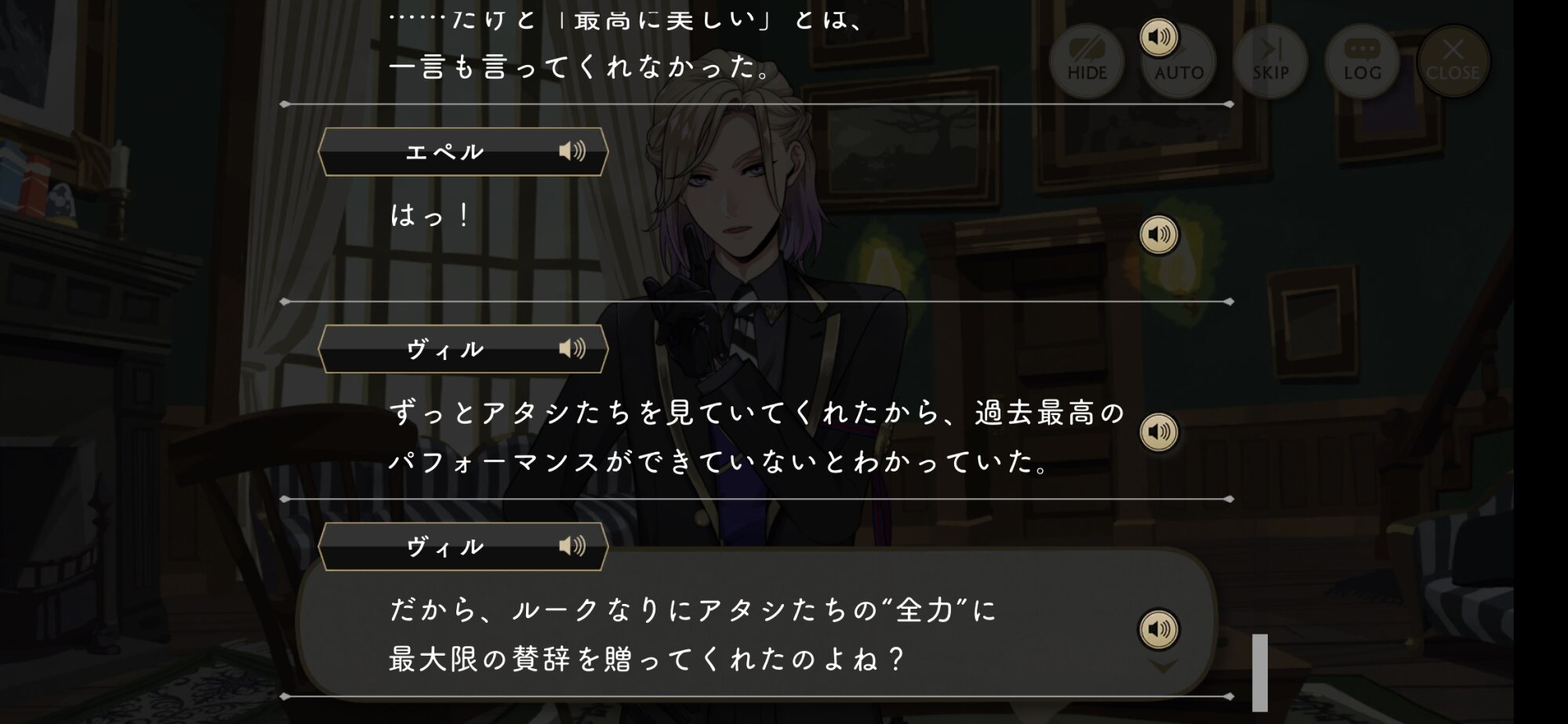
Task: Play voice for the "はっ！" line
Action: coord(1159,234)
